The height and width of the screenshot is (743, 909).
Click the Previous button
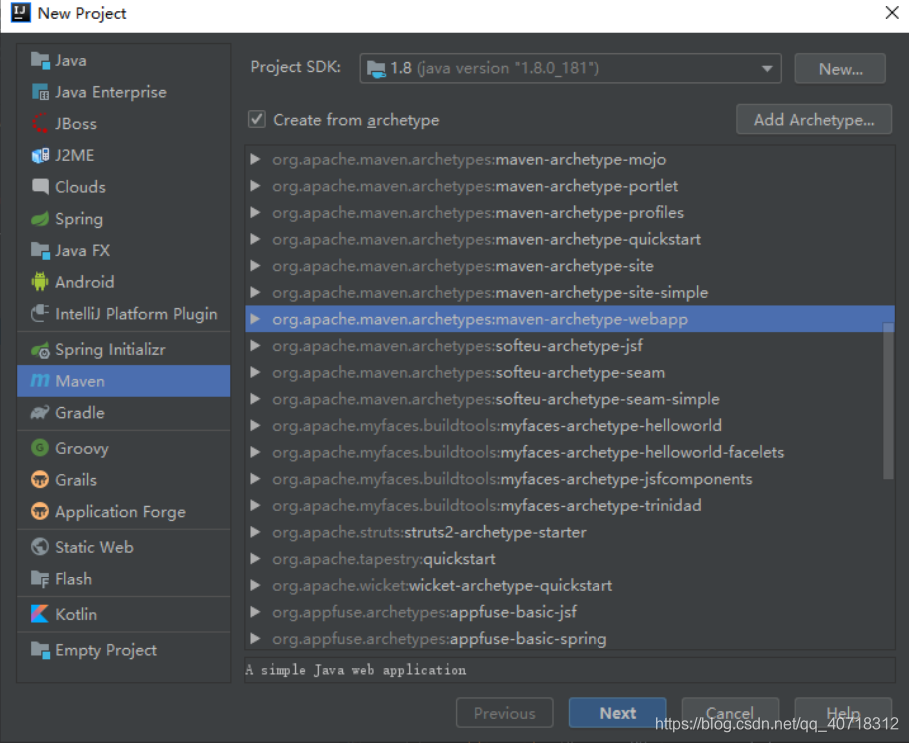pos(504,713)
